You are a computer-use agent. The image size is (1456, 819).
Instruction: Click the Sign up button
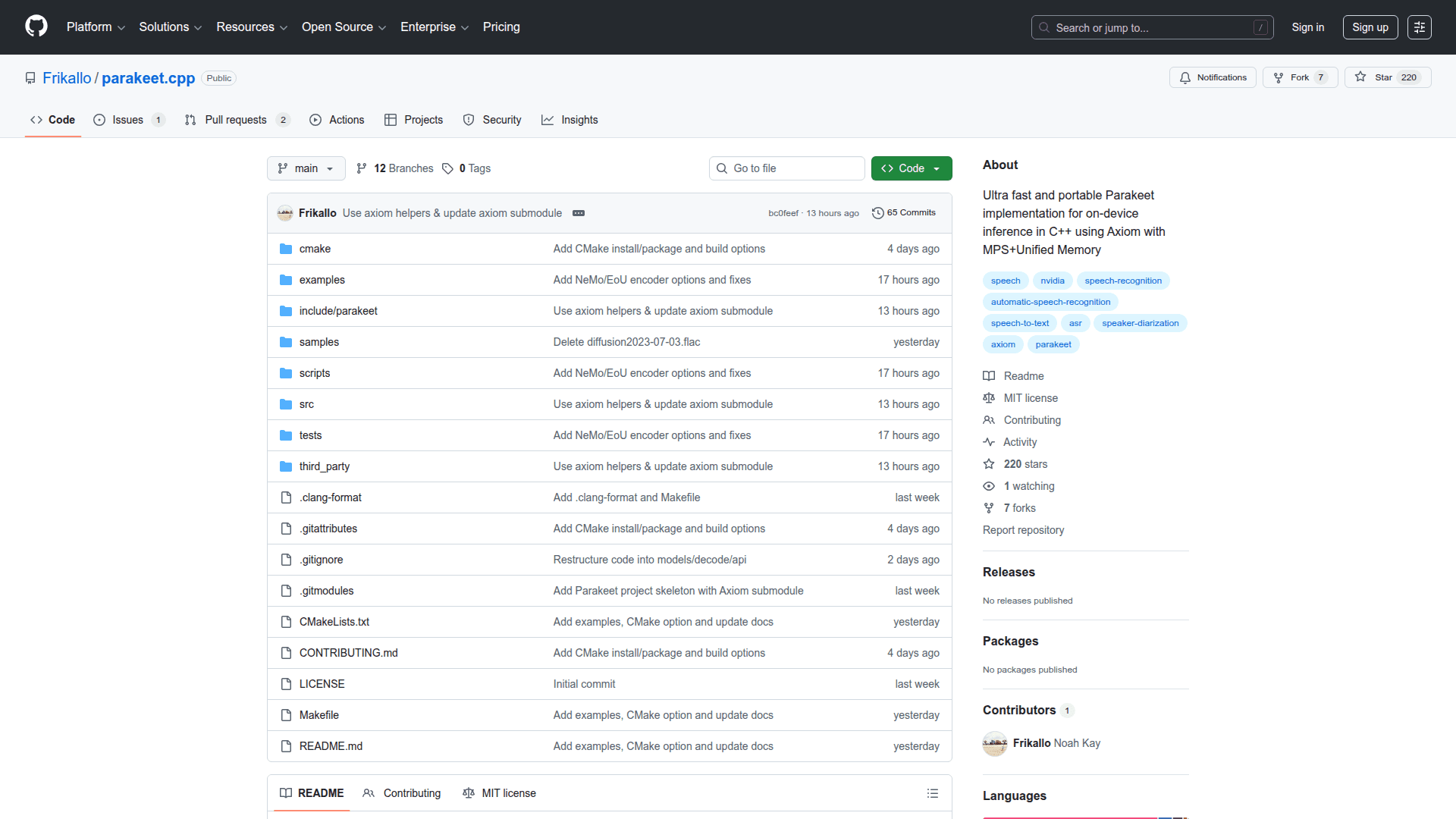click(1370, 27)
